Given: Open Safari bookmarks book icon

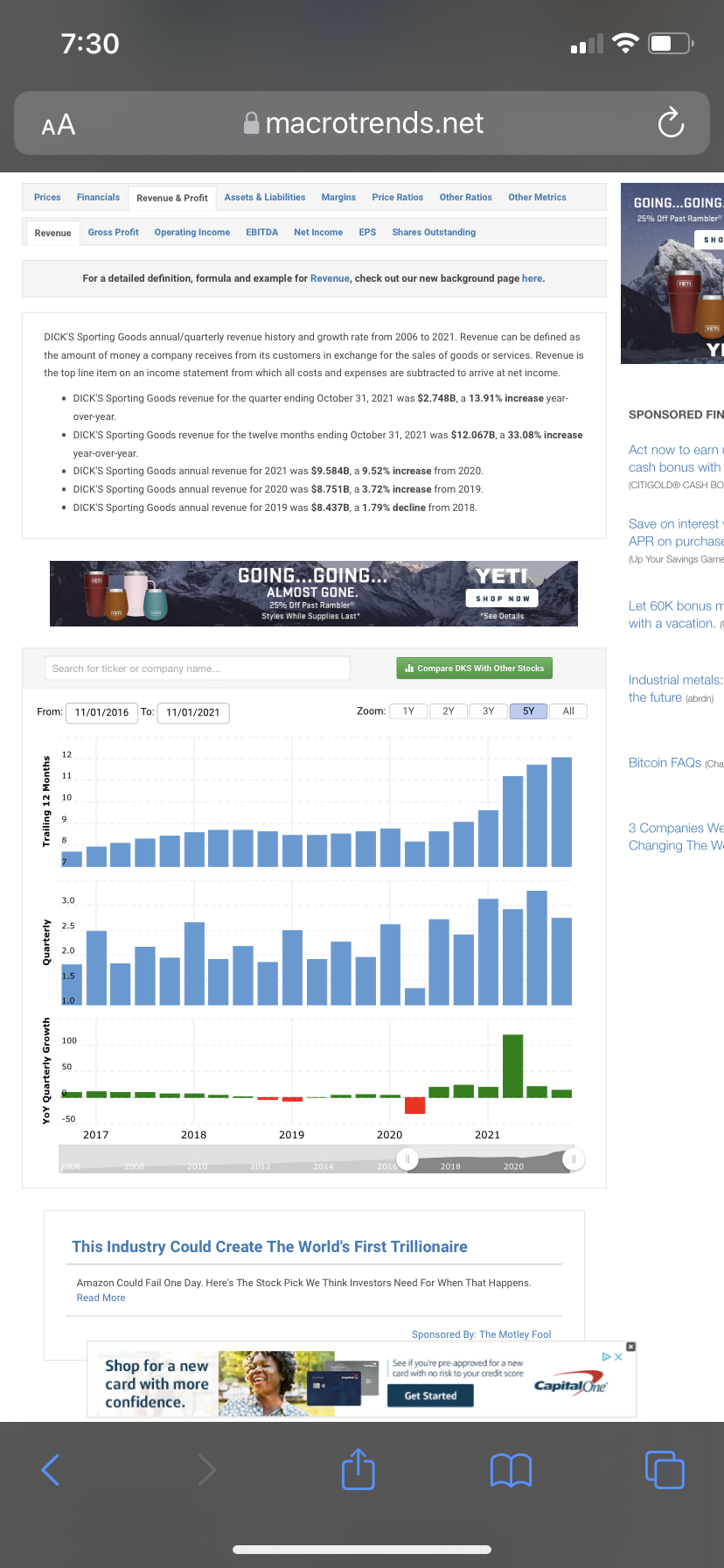Looking at the screenshot, I should click(x=512, y=1470).
